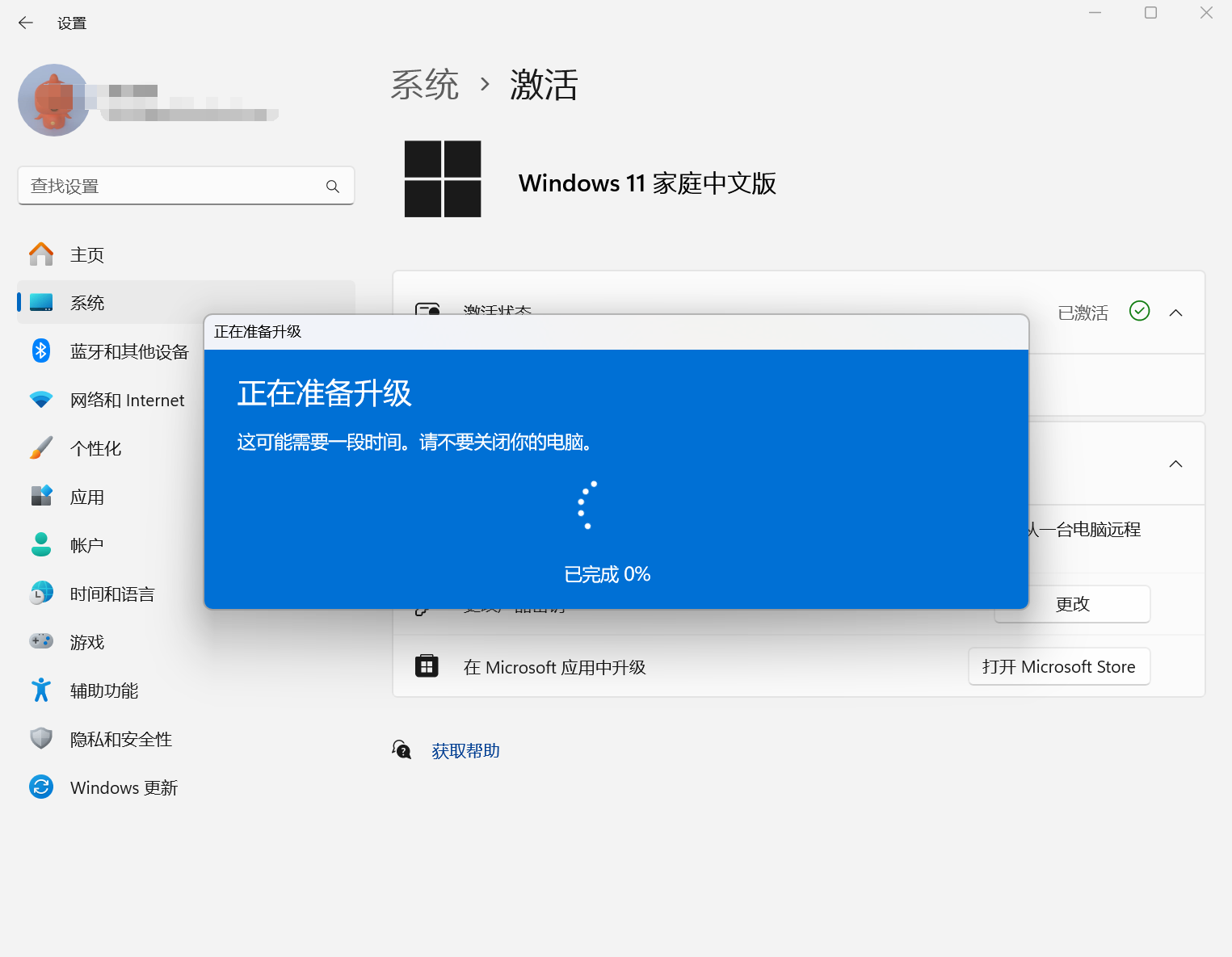The width and height of the screenshot is (1232, 957).
Task: Collapse the upgrade section chevron
Action: pos(1175,464)
